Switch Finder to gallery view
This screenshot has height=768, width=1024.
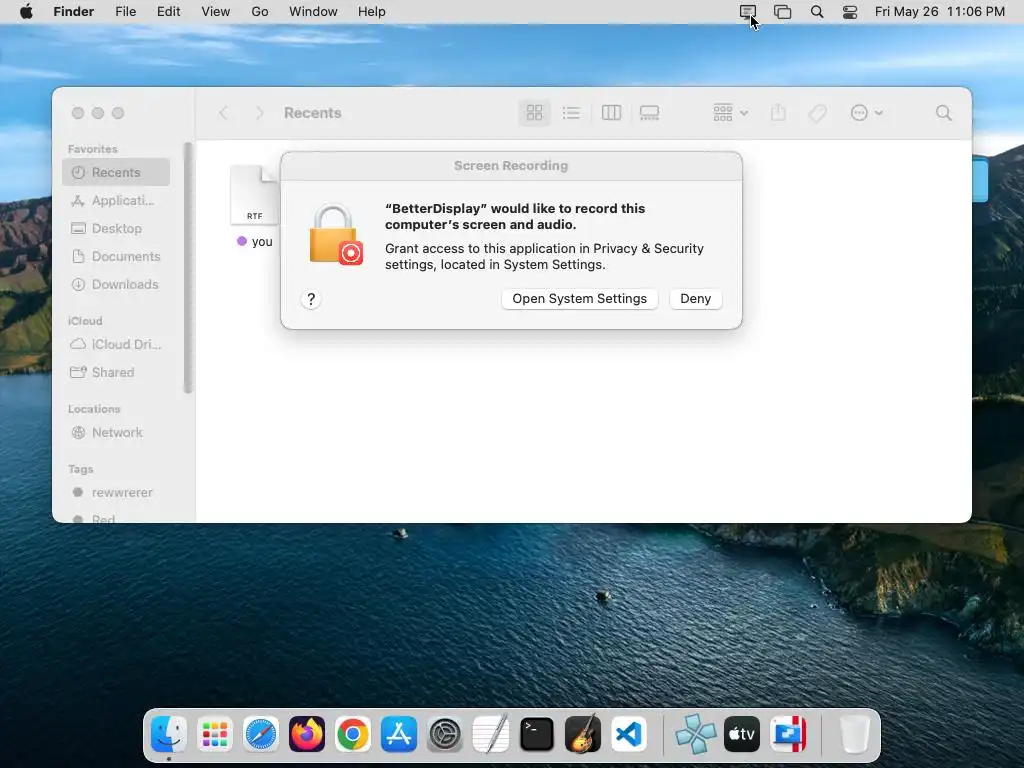click(x=649, y=113)
